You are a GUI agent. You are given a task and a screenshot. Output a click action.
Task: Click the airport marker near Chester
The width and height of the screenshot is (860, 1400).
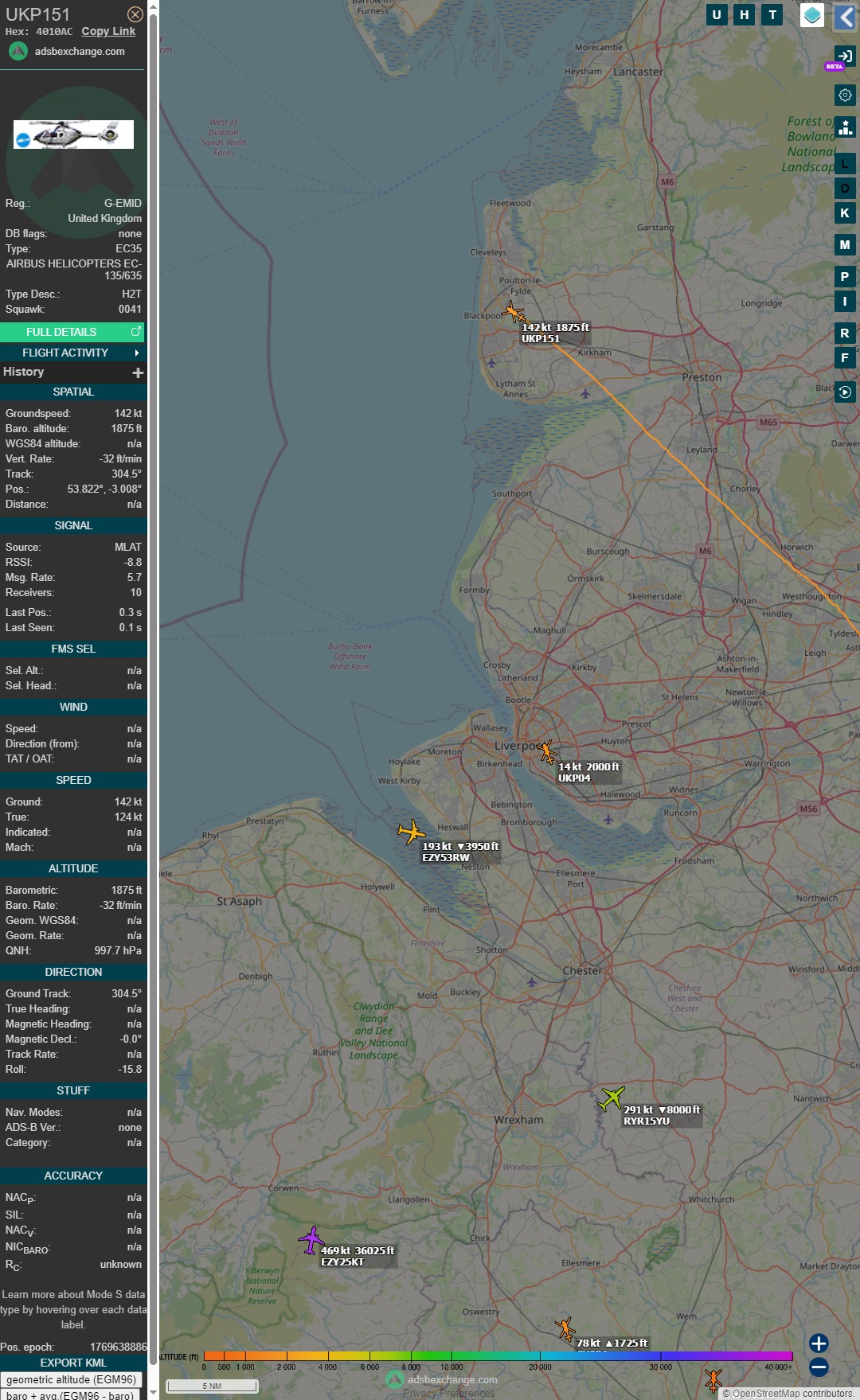[532, 982]
